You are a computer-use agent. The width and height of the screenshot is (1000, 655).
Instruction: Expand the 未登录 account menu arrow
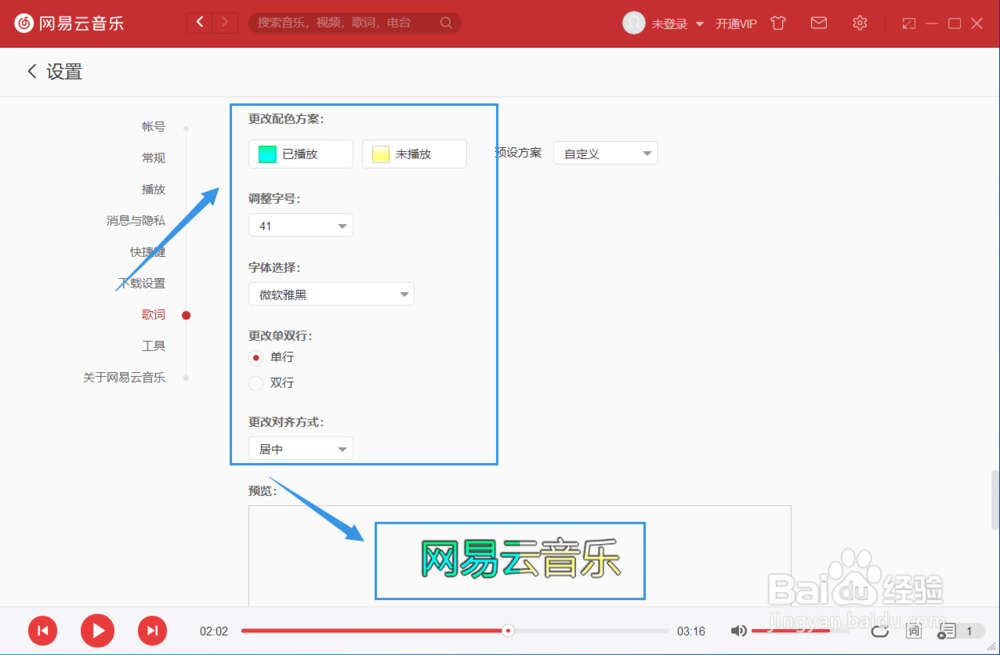click(700, 24)
